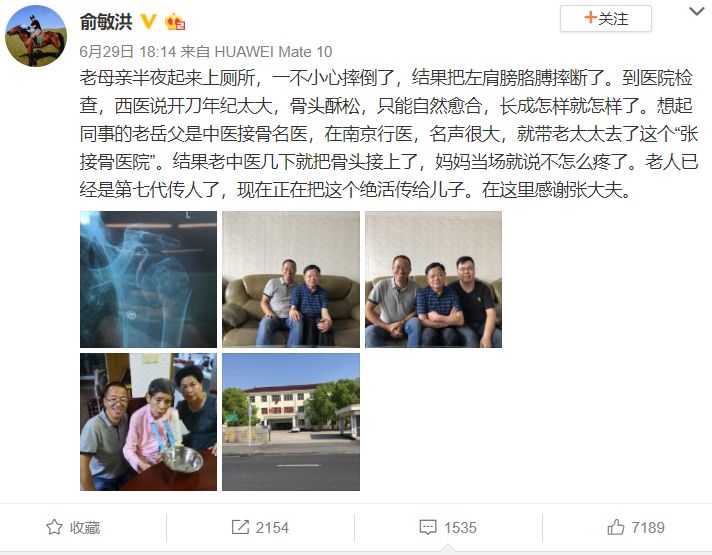Click the star icon to favorite the post
The image size is (712, 555).
click(x=54, y=527)
